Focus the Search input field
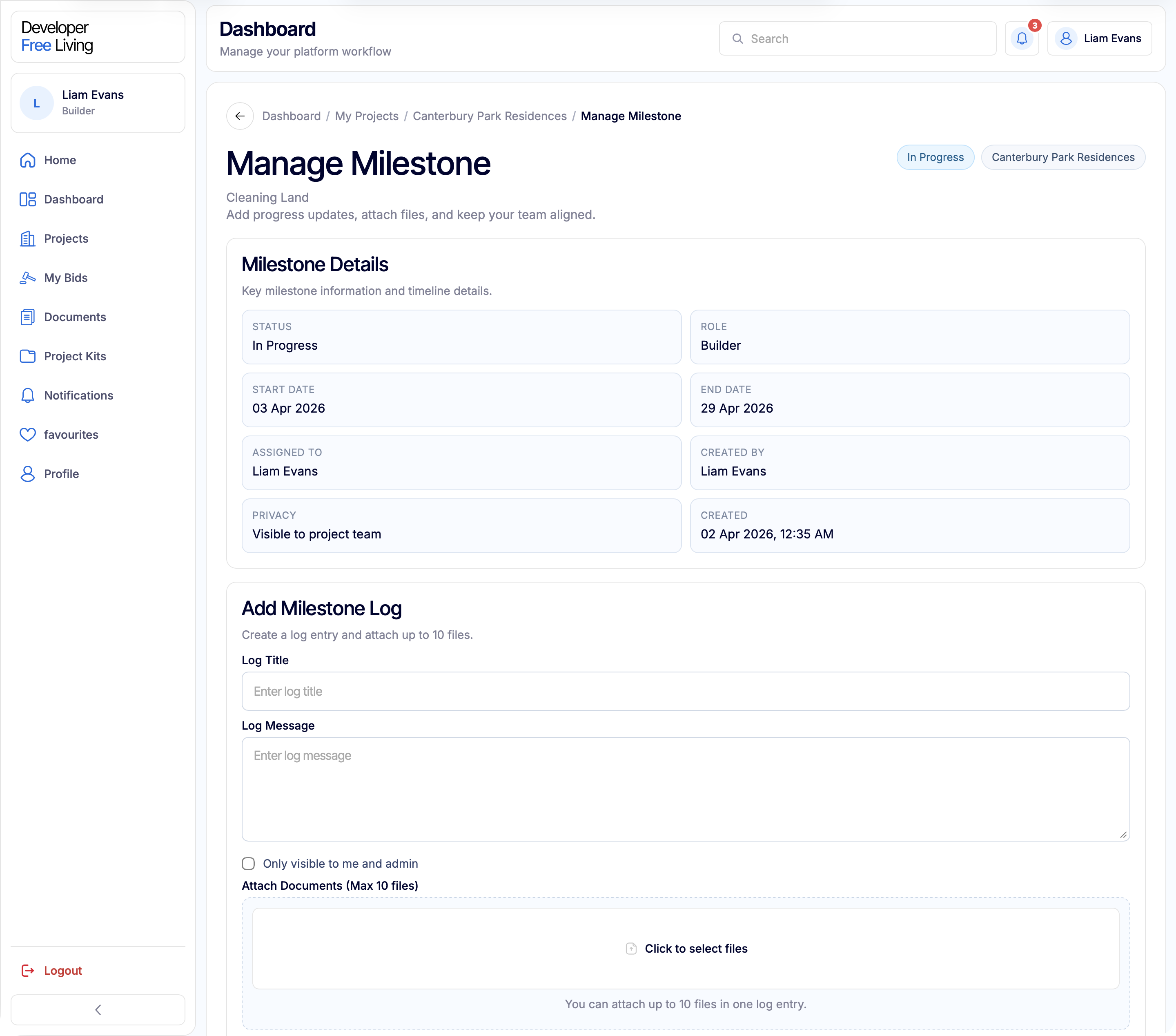The height and width of the screenshot is (1036, 1176). click(857, 38)
